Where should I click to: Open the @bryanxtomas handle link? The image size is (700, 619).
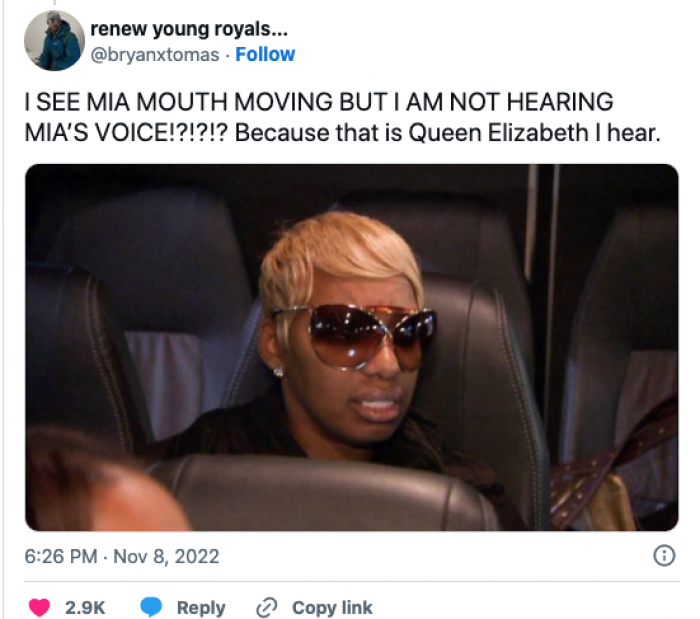click(x=155, y=55)
